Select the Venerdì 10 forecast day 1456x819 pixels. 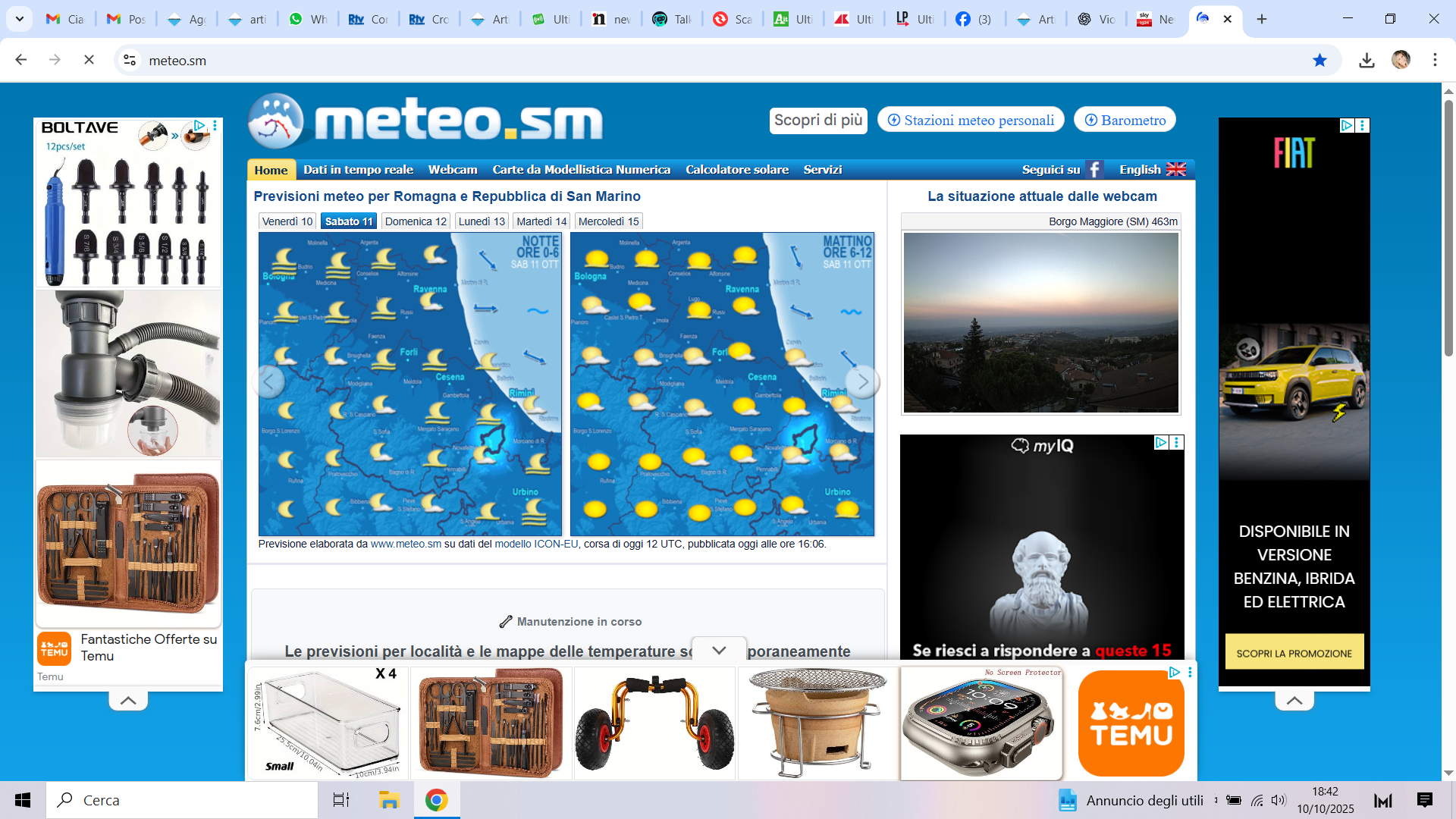coord(287,221)
